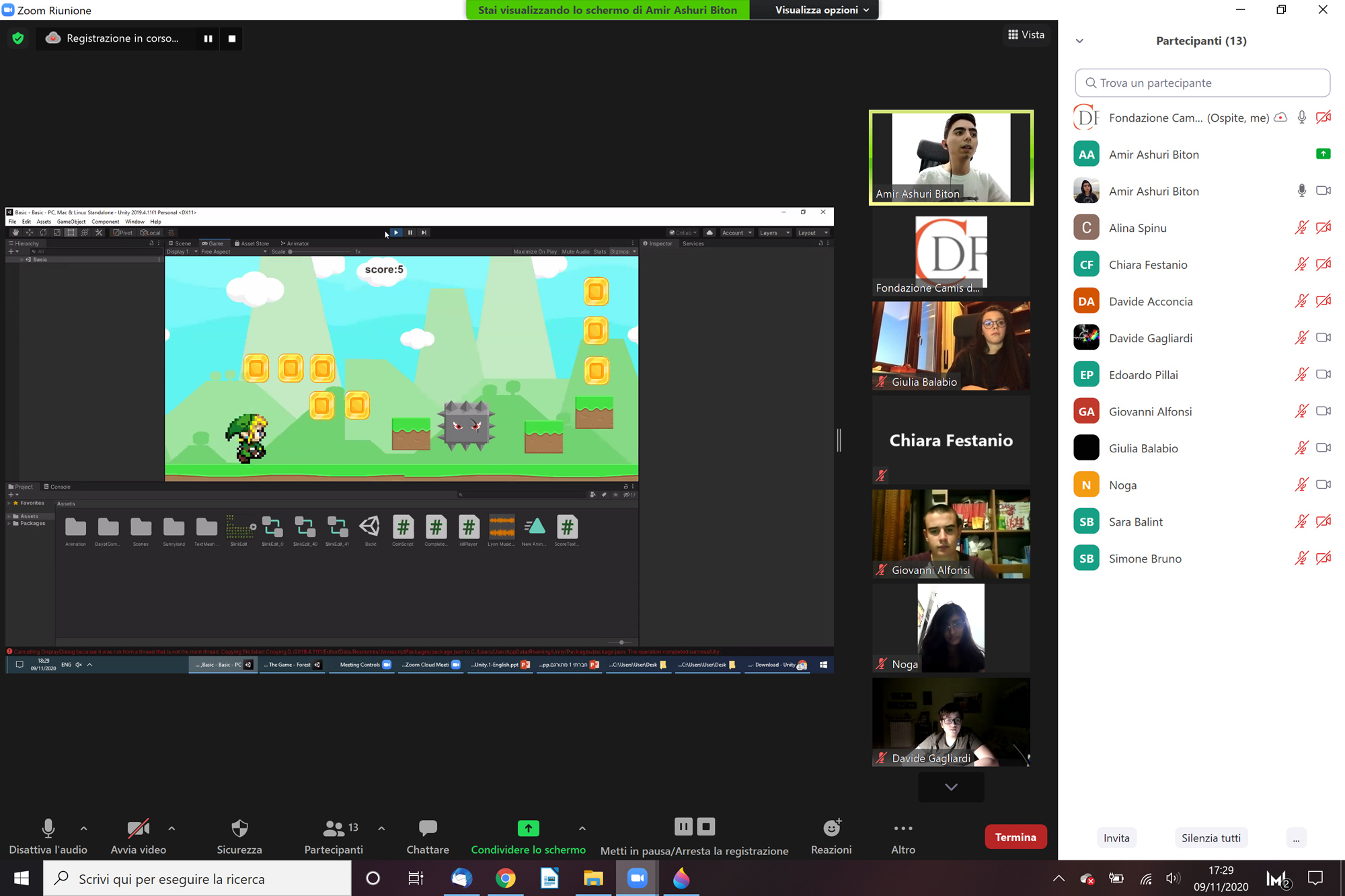Viewport: 1345px width, 896px height.
Task: Click the Unity Play button
Action: [x=396, y=233]
